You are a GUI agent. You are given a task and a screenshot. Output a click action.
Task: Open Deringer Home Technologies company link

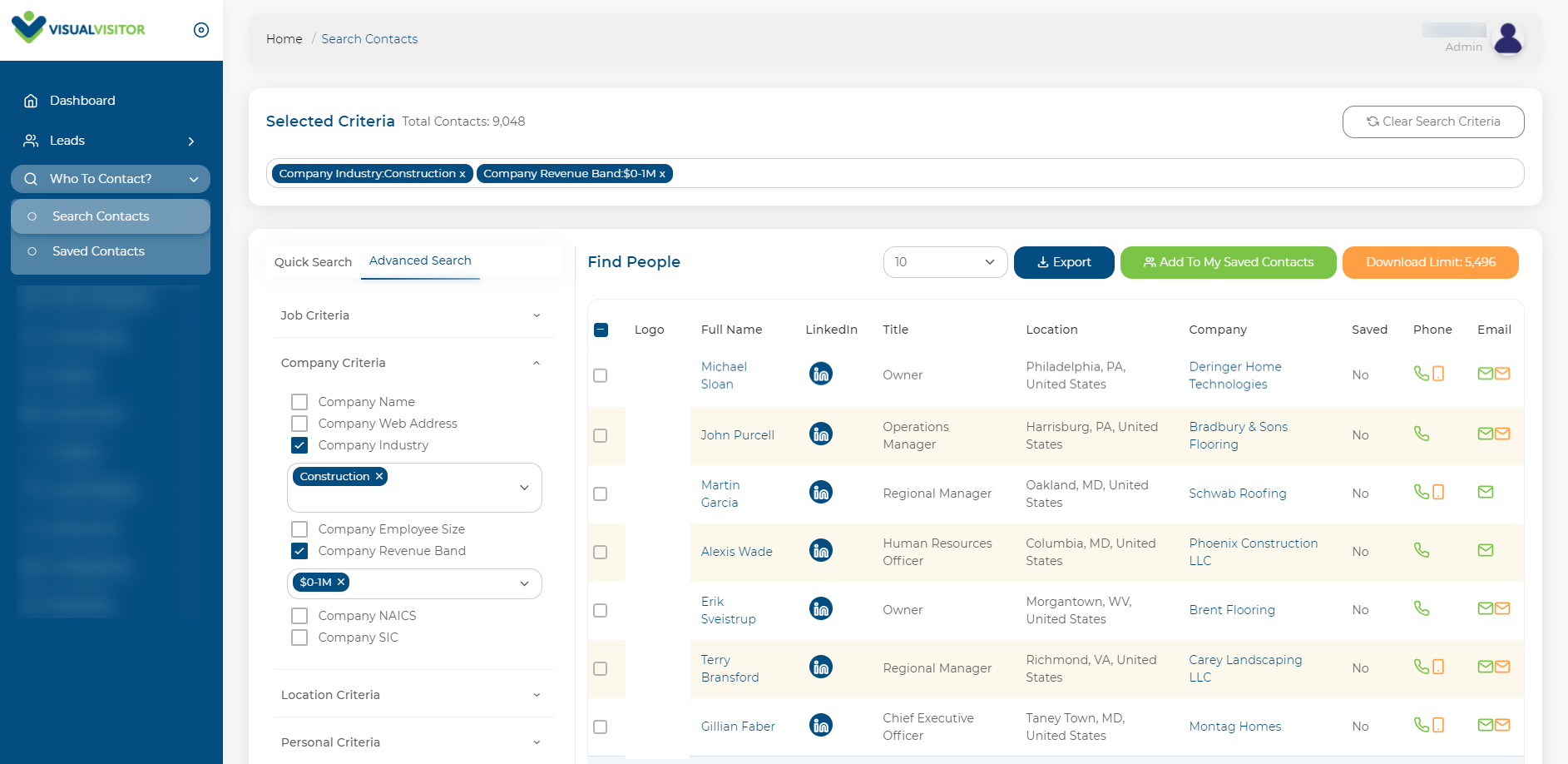pos(1234,375)
